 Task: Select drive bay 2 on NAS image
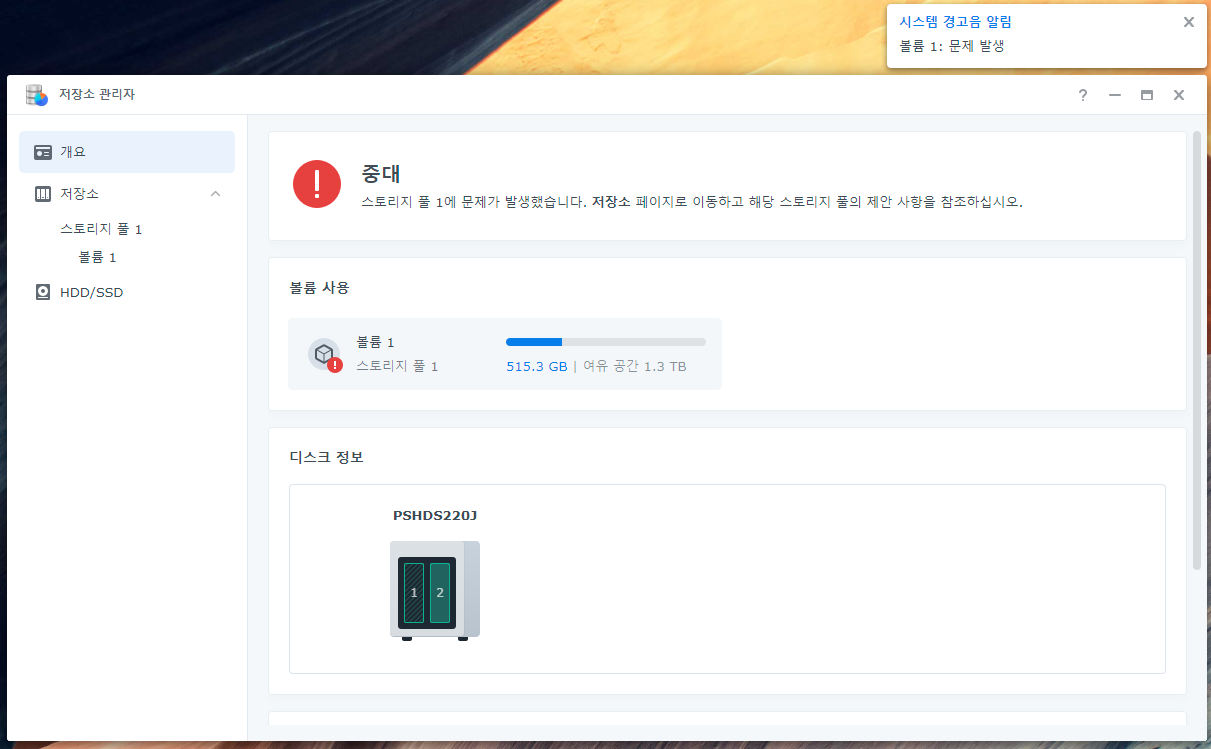[x=440, y=592]
